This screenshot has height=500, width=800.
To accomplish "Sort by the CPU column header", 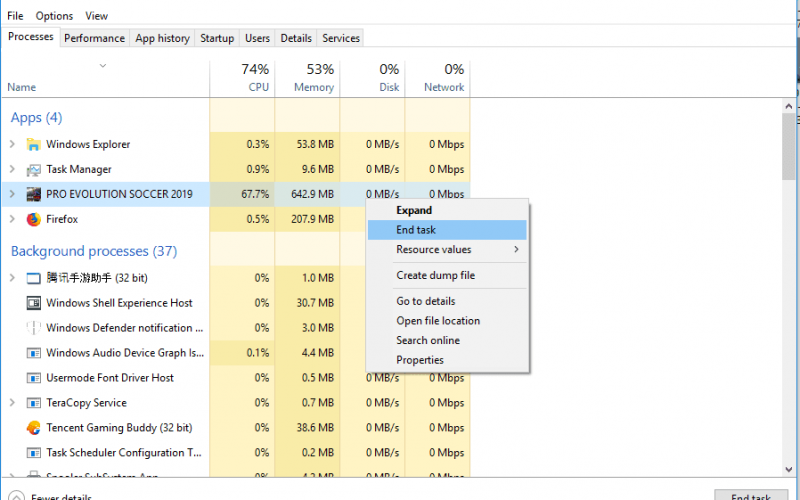I will click(x=242, y=78).
